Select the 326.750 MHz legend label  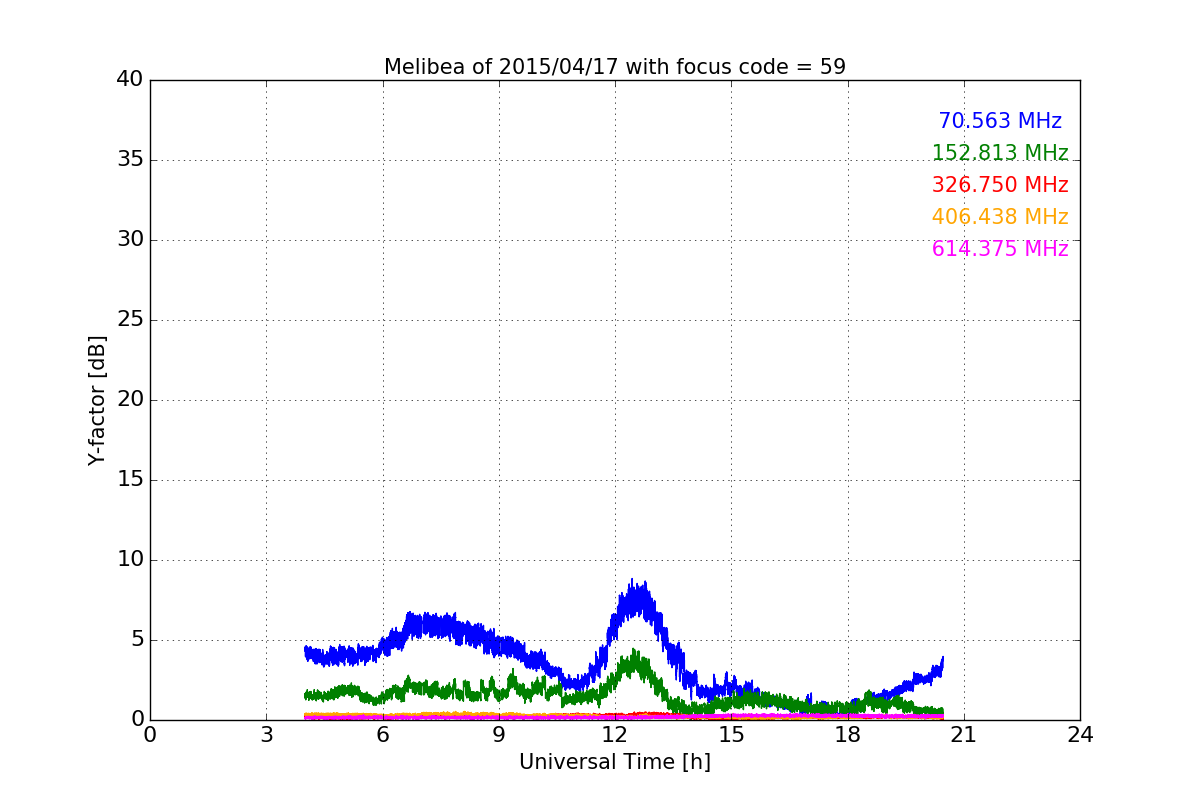pos(1000,185)
